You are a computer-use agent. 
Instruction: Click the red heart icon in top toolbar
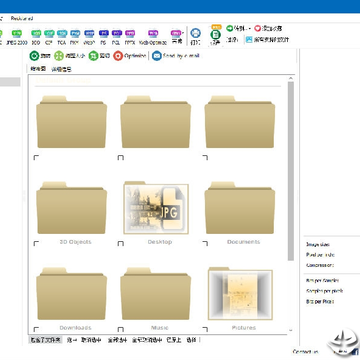(257, 28)
